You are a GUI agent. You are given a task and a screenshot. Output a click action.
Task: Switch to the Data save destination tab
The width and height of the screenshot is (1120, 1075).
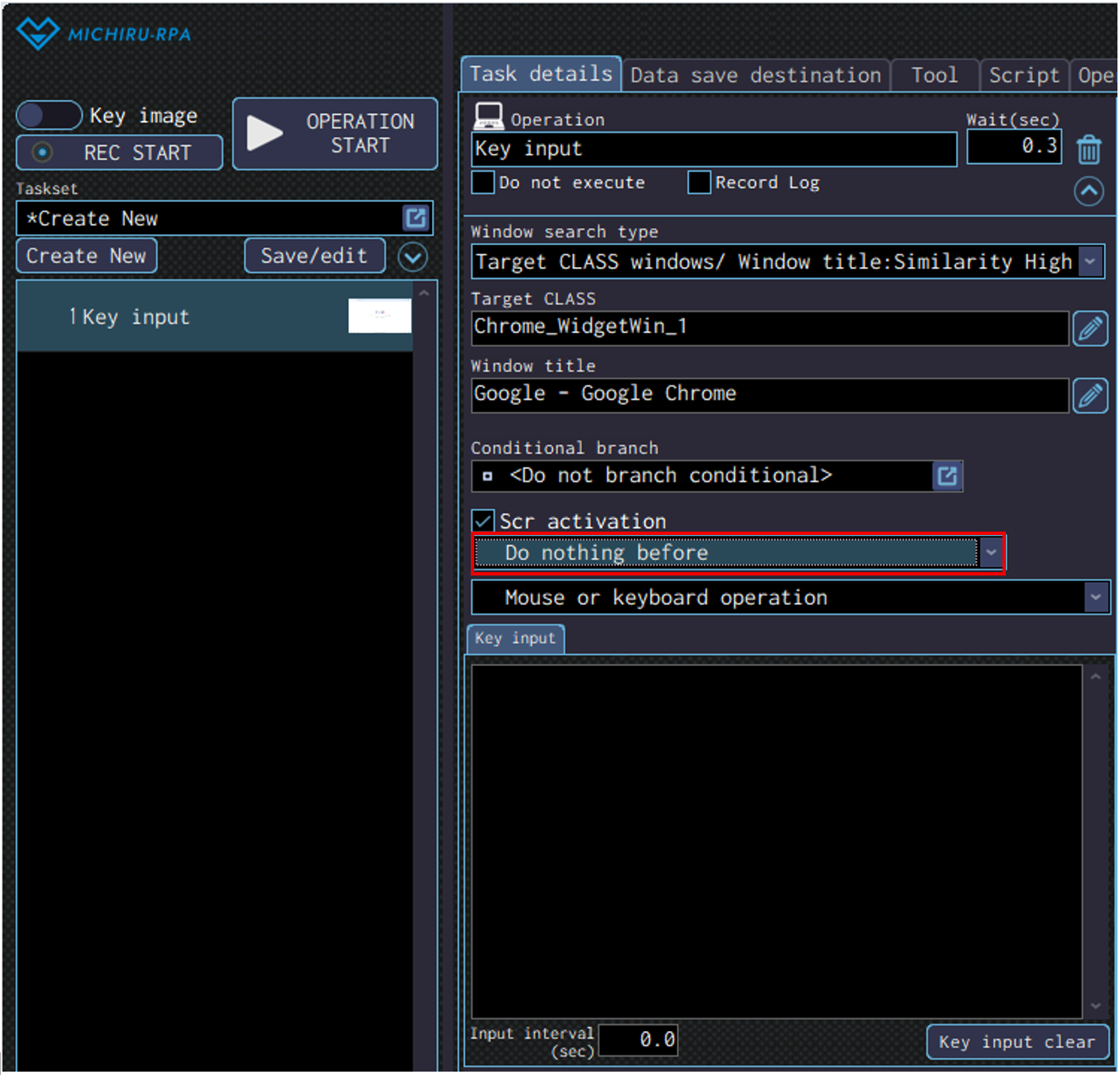755,75
